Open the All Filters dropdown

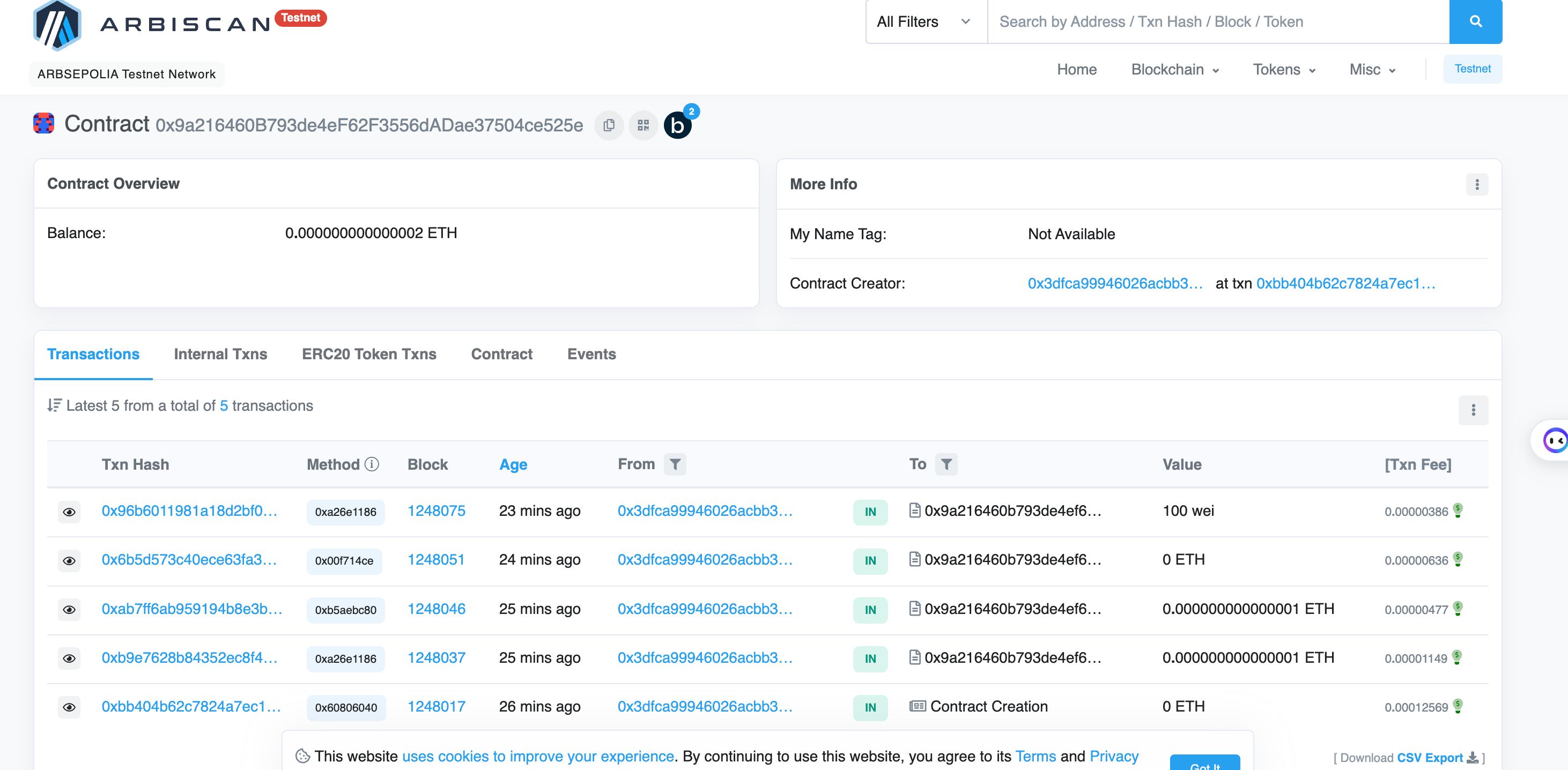pos(926,22)
